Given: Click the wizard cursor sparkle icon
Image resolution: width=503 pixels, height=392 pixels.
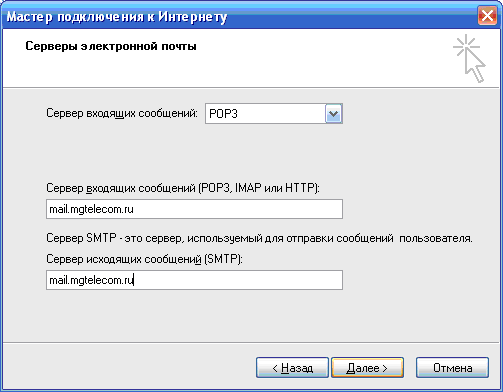Looking at the screenshot, I should point(469,58).
